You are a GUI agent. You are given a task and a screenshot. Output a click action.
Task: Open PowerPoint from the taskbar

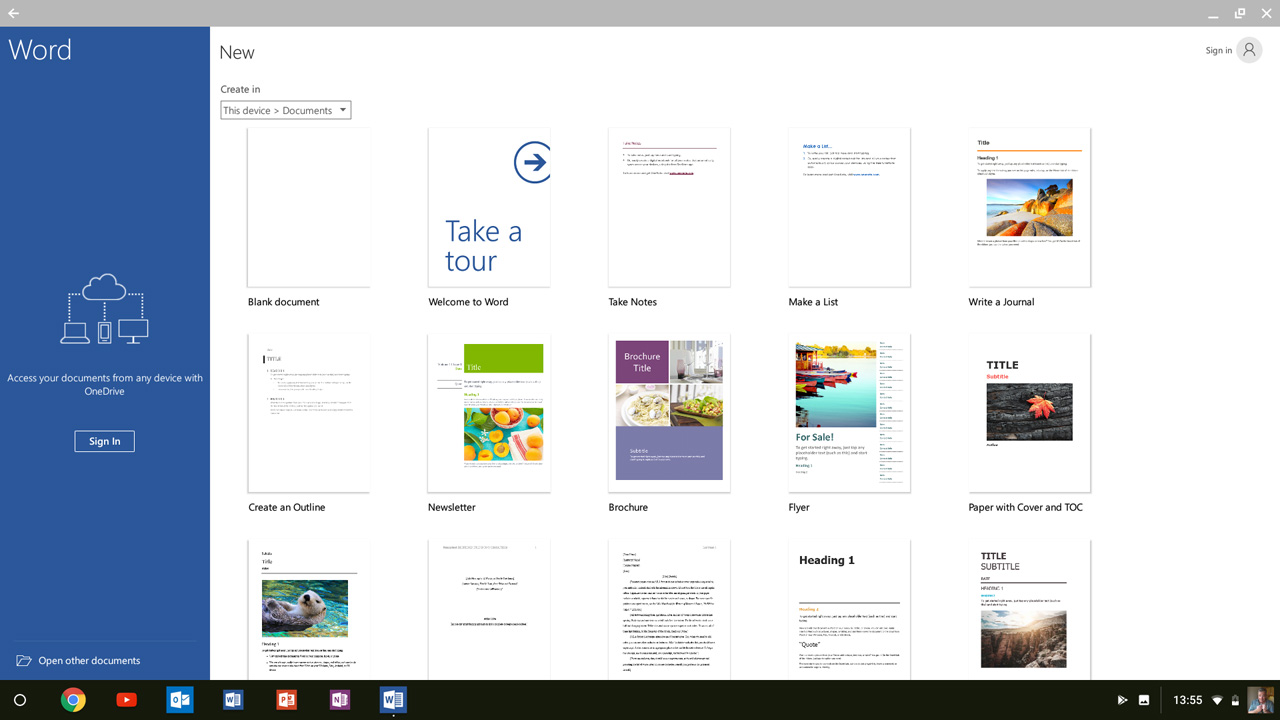(286, 700)
